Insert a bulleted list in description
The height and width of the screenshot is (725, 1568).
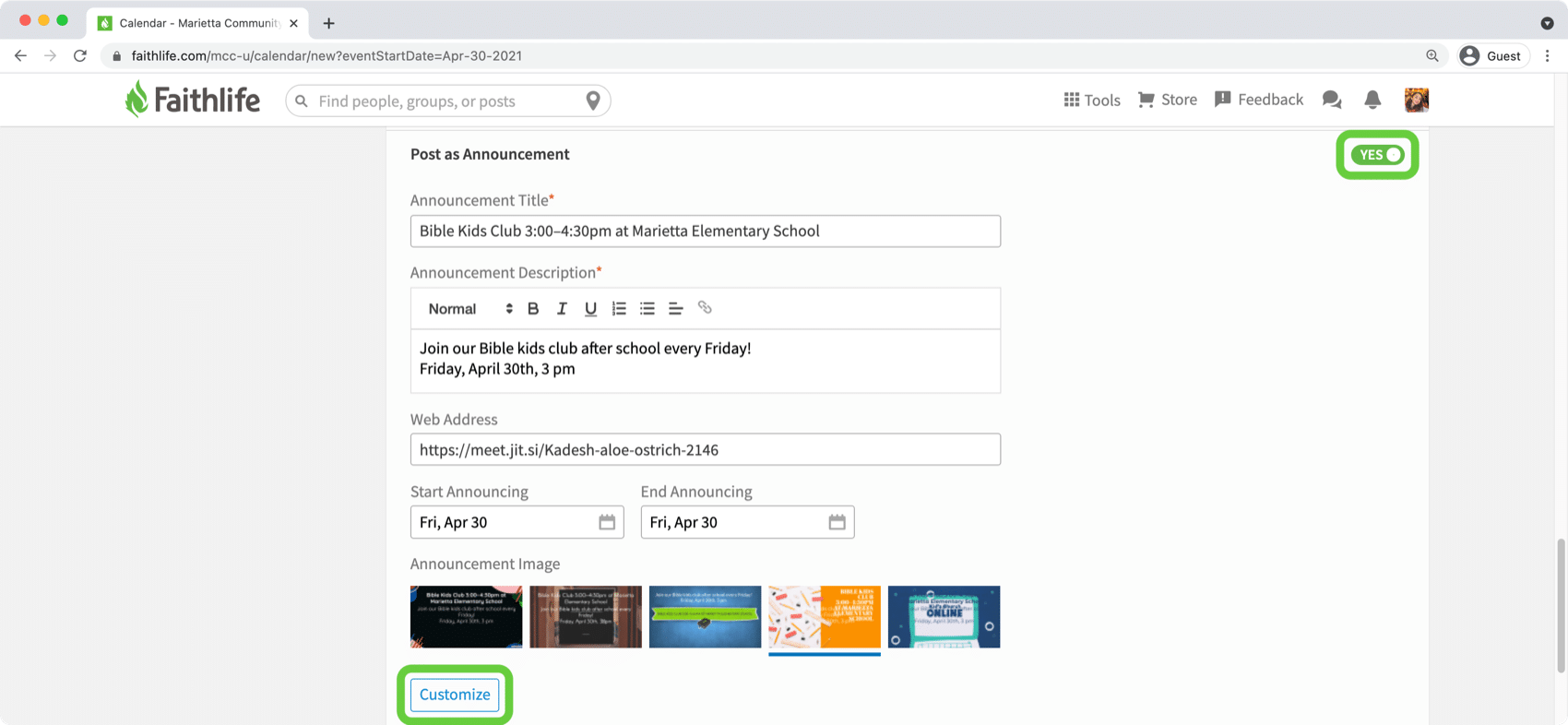point(647,309)
